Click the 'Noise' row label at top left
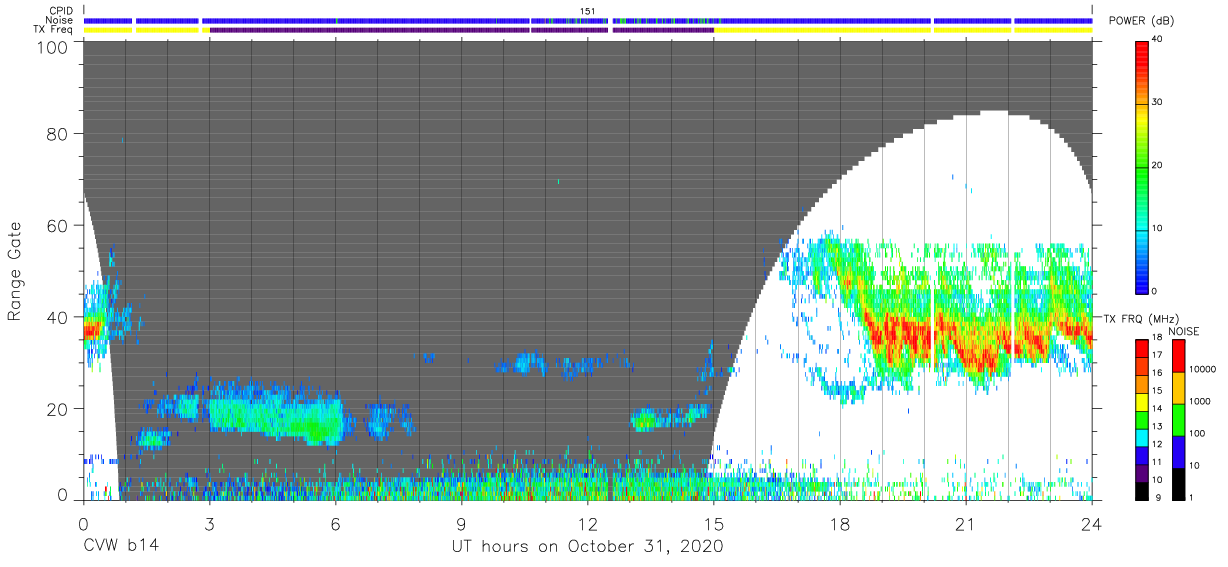This screenshot has height=567, width=1228. [61, 20]
